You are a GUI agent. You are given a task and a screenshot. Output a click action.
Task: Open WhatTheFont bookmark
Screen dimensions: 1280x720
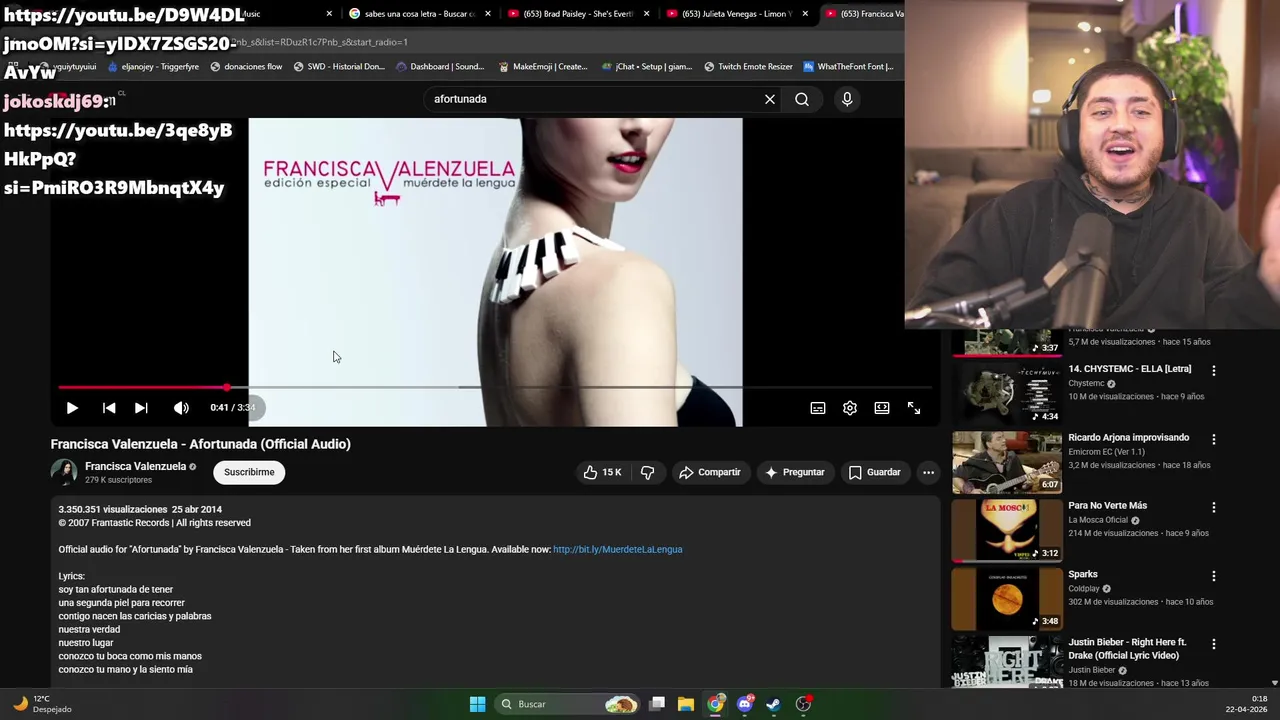tap(848, 67)
